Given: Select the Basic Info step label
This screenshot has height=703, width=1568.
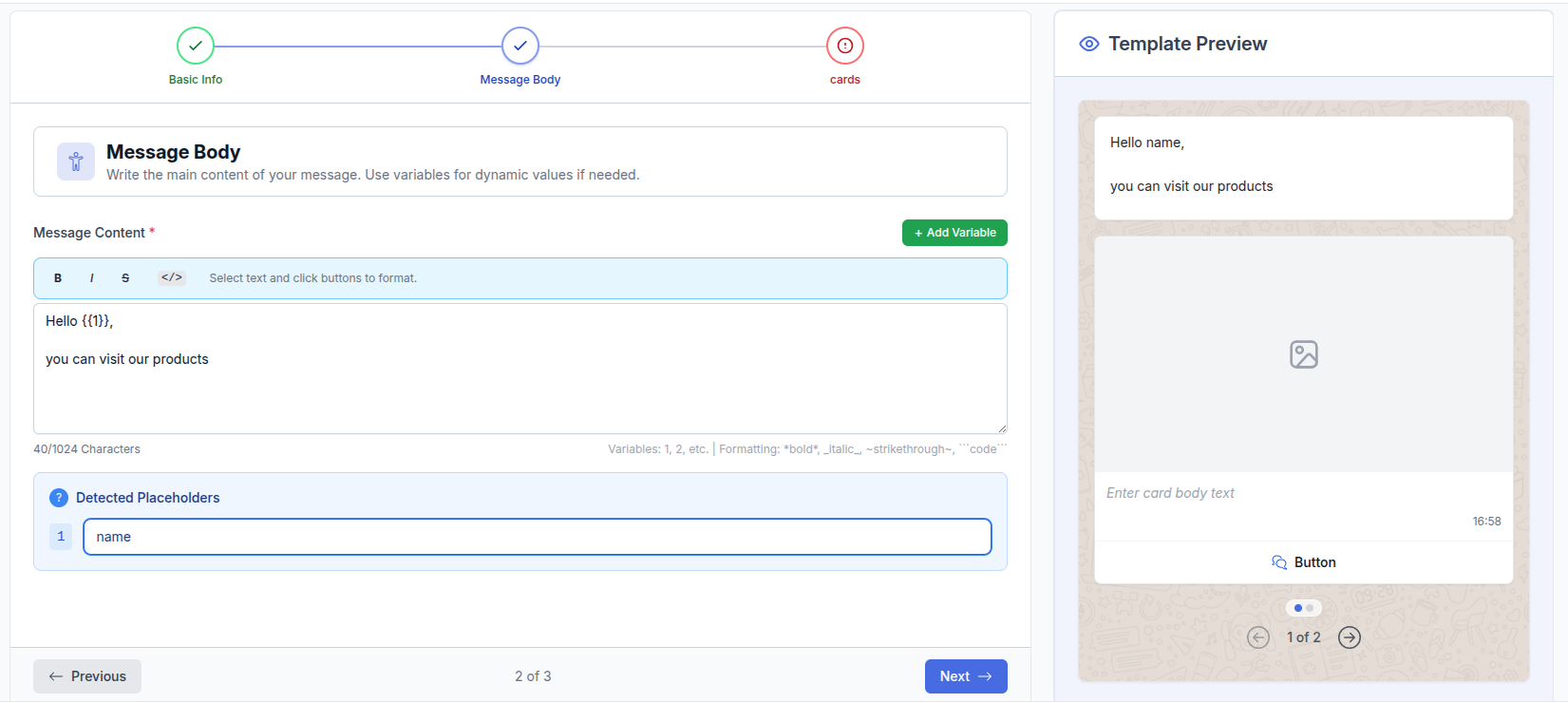Looking at the screenshot, I should pyautogui.click(x=196, y=80).
